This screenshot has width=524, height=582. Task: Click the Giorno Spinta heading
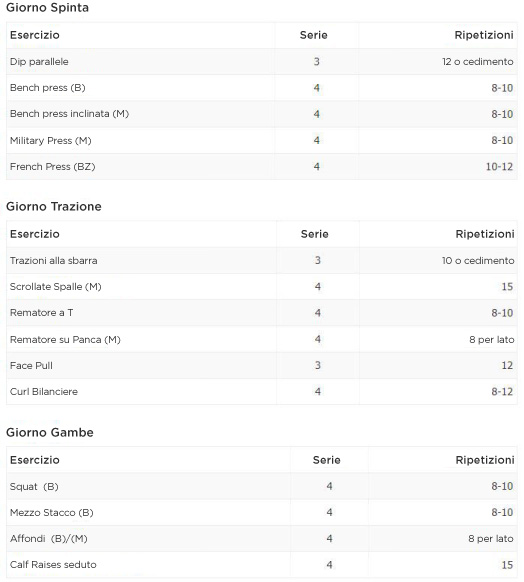click(x=48, y=7)
